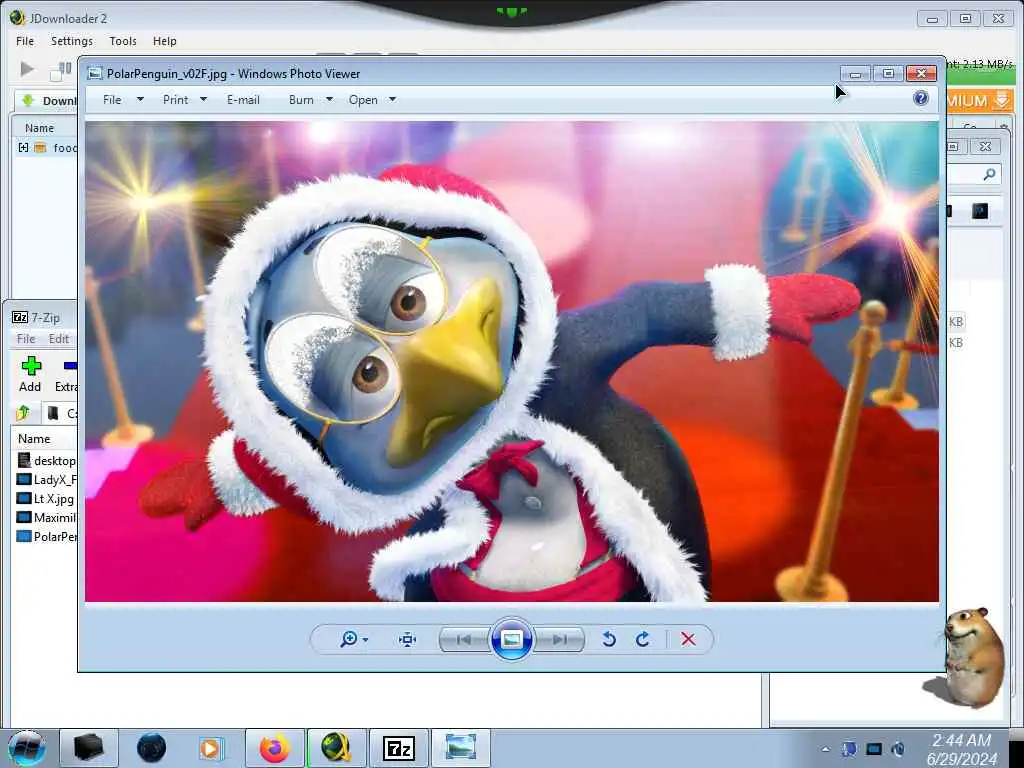Image resolution: width=1024 pixels, height=768 pixels.
Task: Click the 7-Zip Add button
Action: [30, 374]
